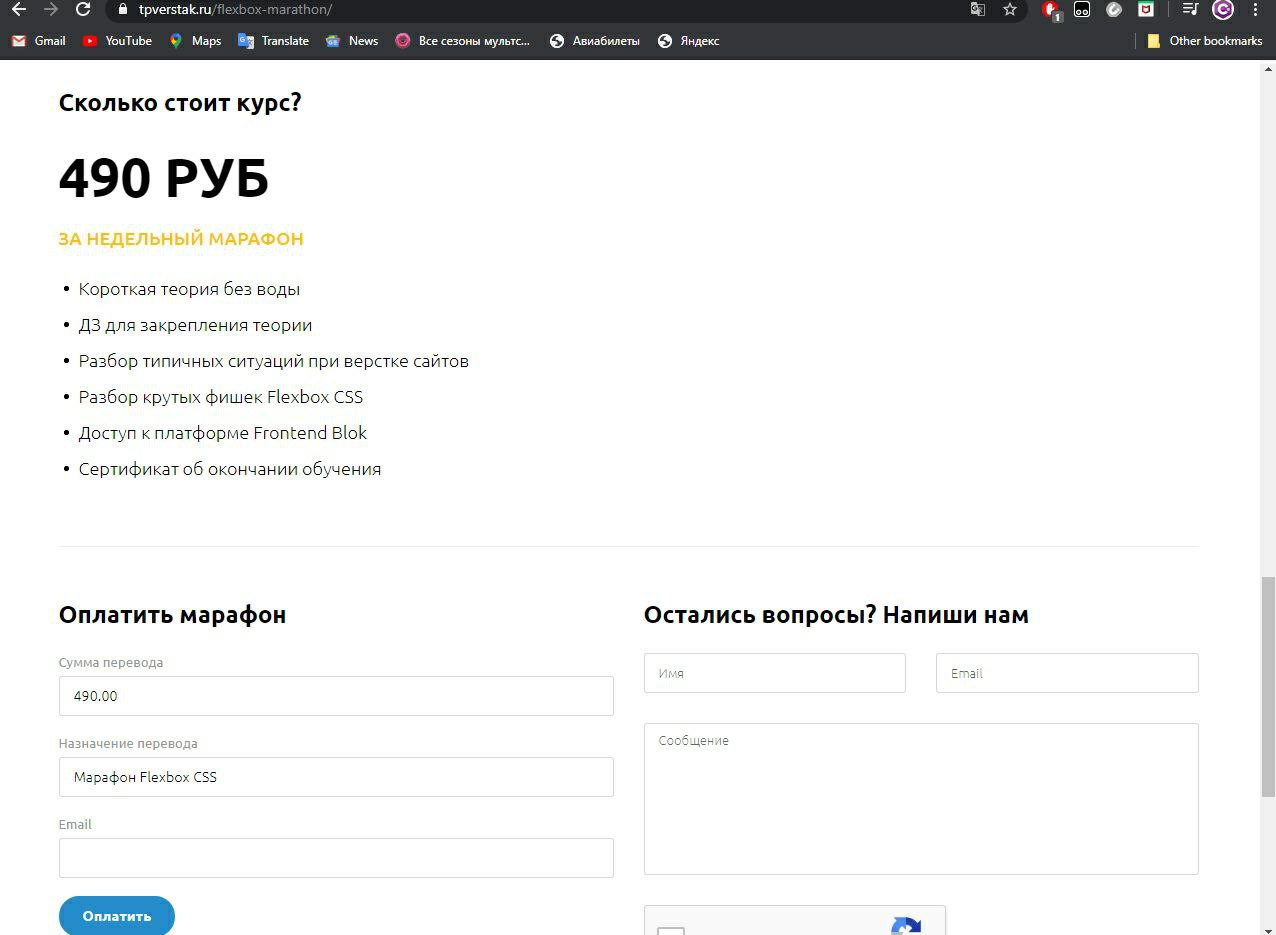
Task: Reload the page with the refresh icon
Action: tap(83, 10)
